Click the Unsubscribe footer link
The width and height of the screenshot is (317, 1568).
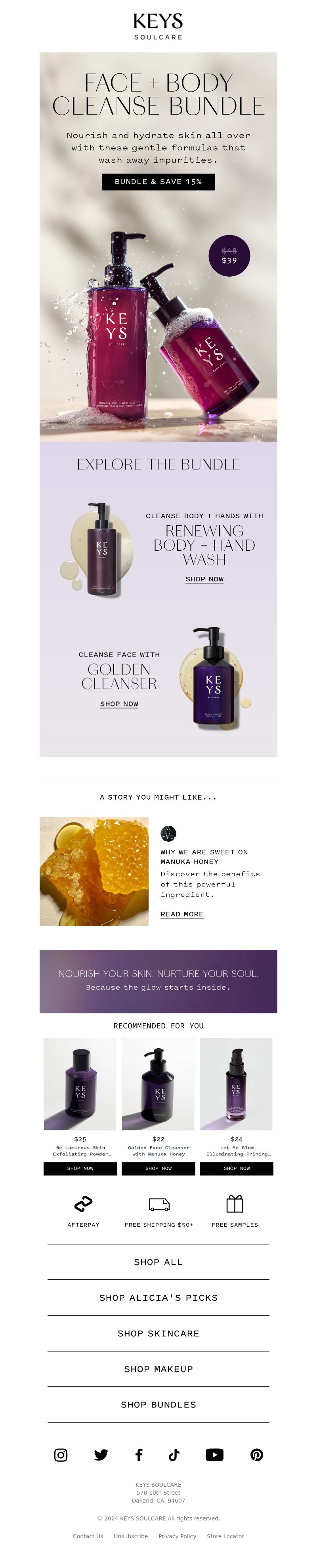tap(131, 1536)
